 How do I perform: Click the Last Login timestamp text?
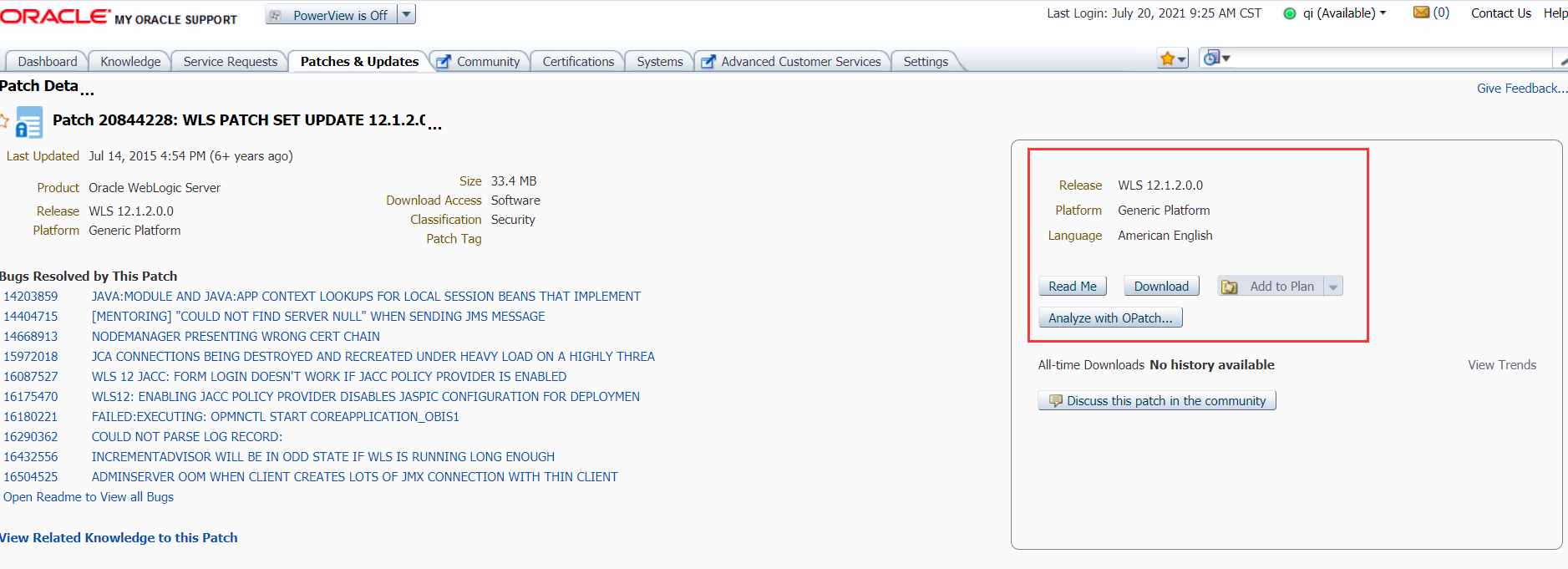pyautogui.click(x=1154, y=13)
